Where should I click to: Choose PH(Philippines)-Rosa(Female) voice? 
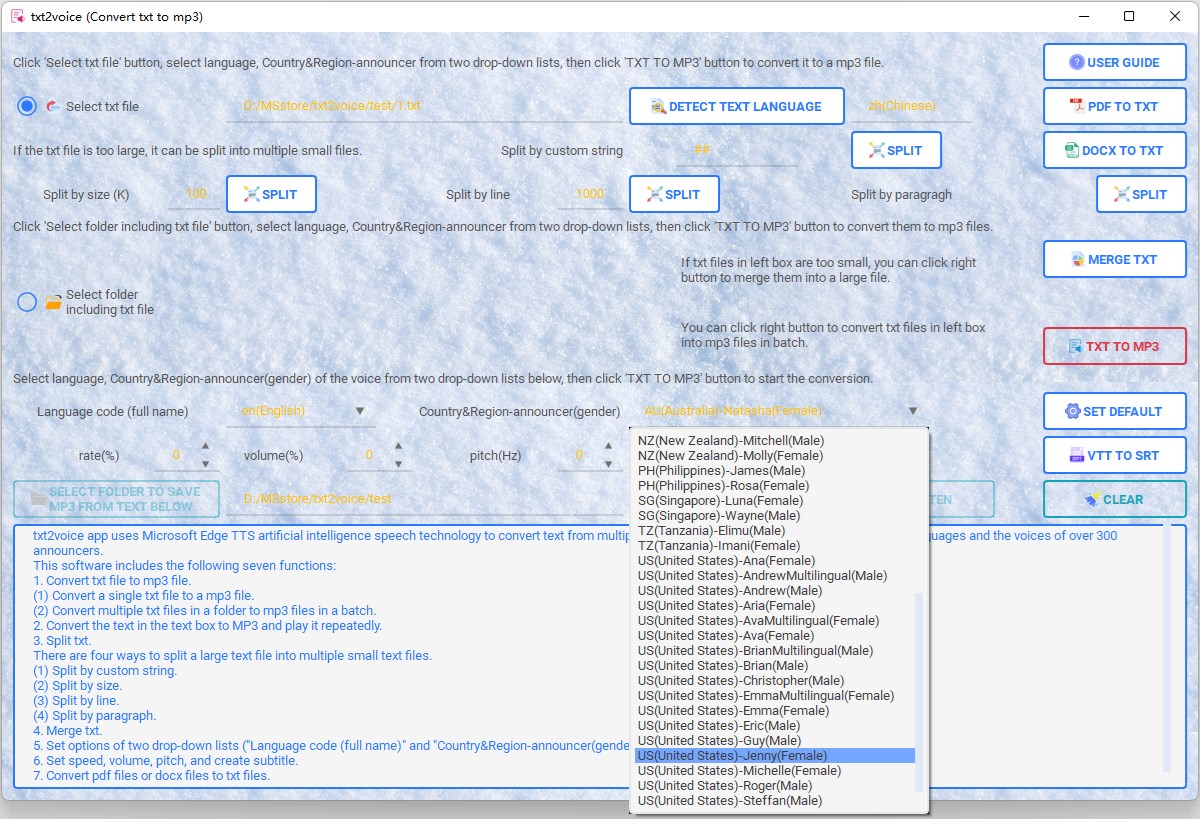(775, 485)
